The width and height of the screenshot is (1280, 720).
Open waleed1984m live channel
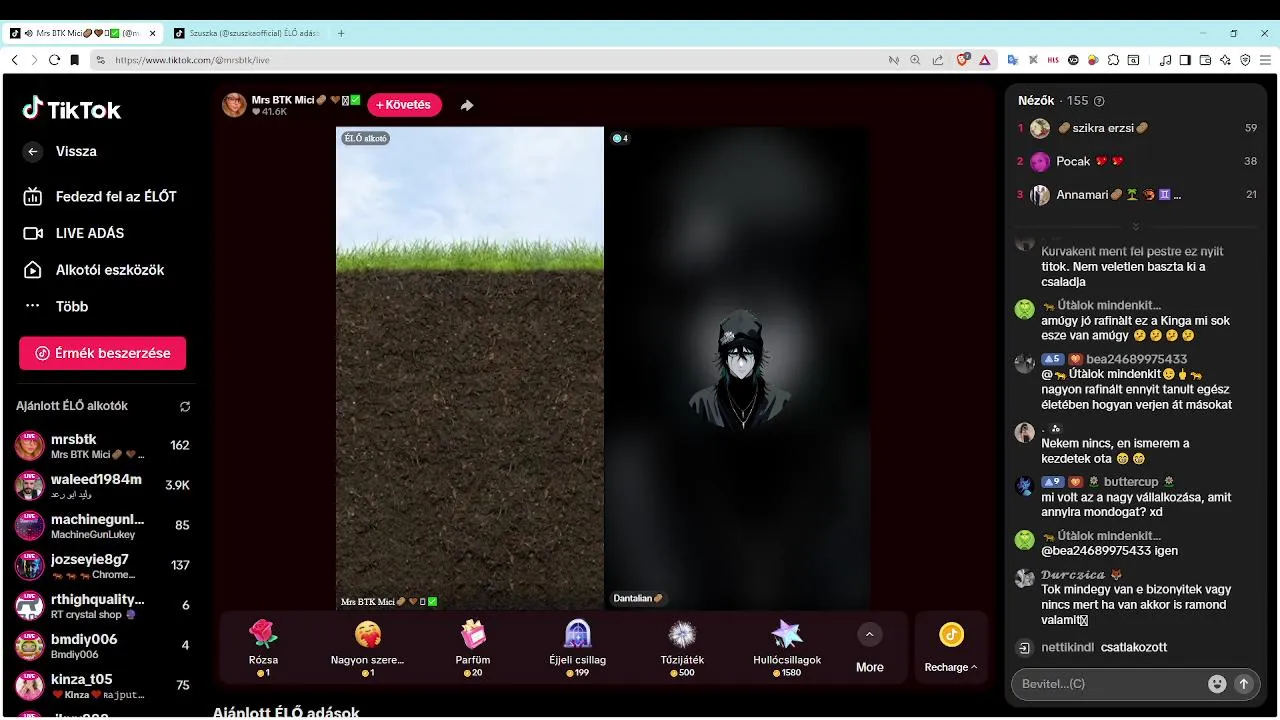click(102, 486)
